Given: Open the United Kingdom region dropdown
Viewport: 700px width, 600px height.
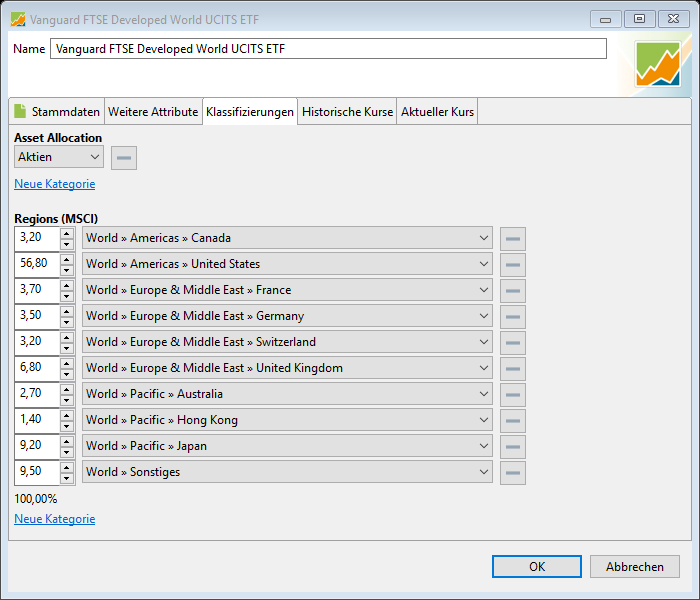Looking at the screenshot, I should pos(287,367).
